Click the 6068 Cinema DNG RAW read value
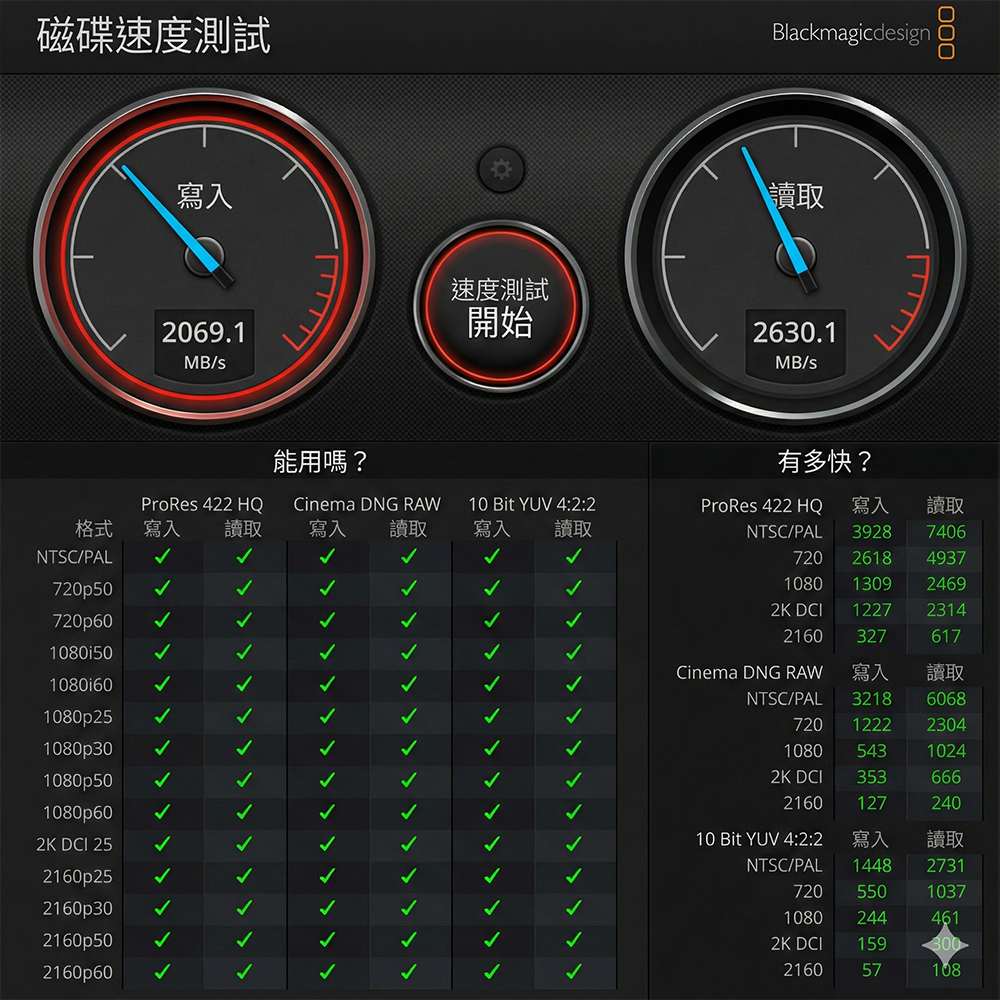 (945, 699)
